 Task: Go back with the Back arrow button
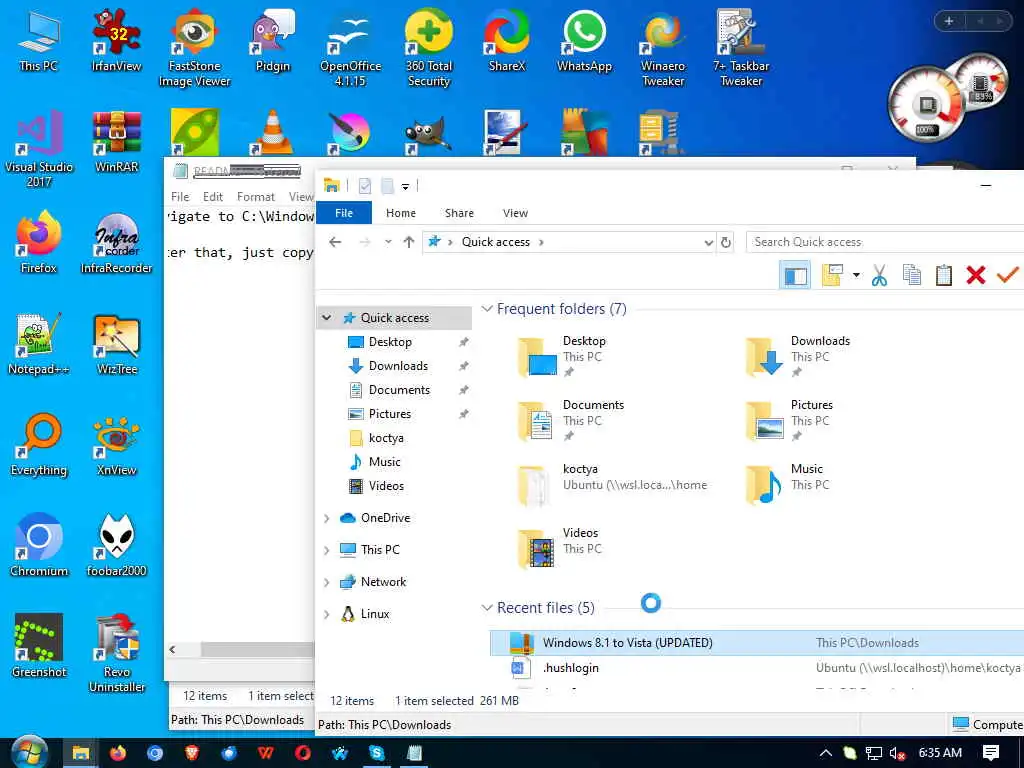tap(335, 242)
